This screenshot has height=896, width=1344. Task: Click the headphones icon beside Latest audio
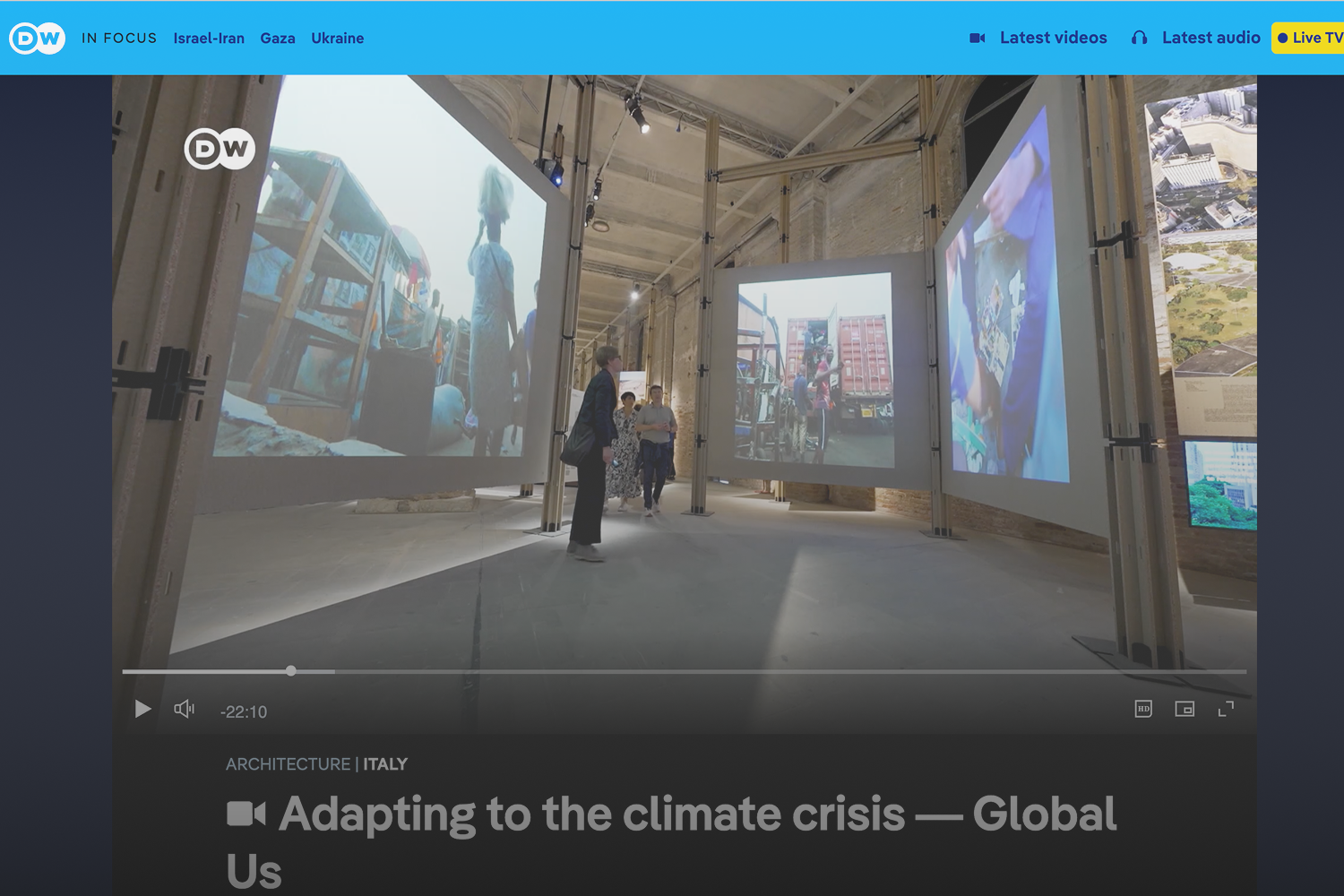pos(1139,38)
